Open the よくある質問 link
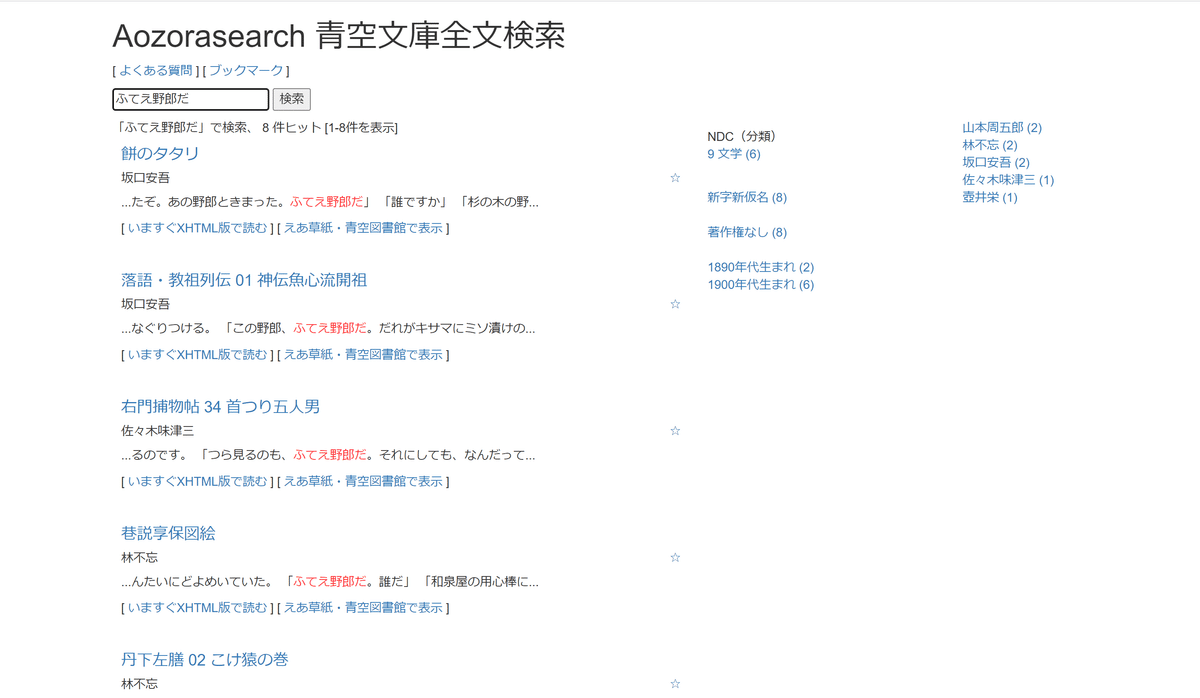The height and width of the screenshot is (698, 1200). [x=156, y=71]
